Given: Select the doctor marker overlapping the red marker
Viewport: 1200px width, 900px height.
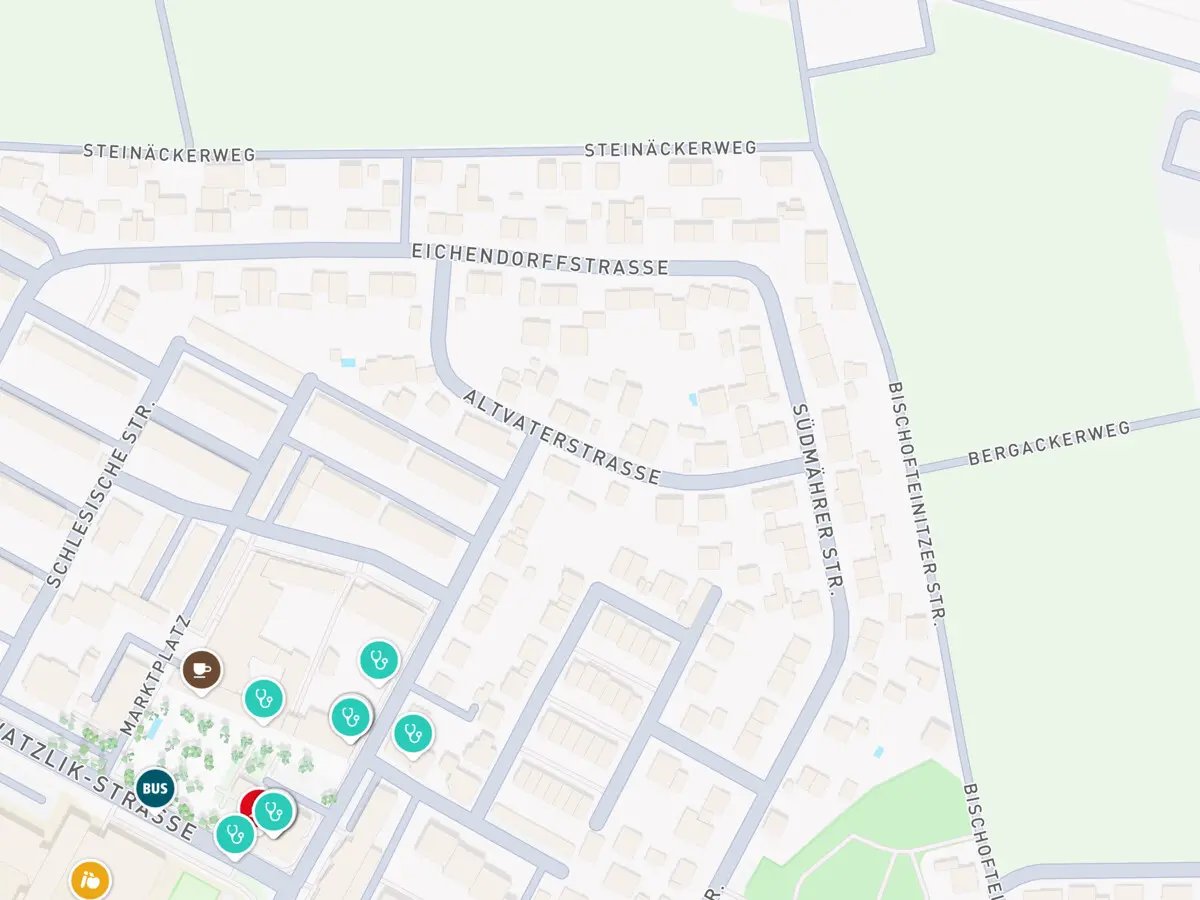Looking at the screenshot, I should [272, 811].
